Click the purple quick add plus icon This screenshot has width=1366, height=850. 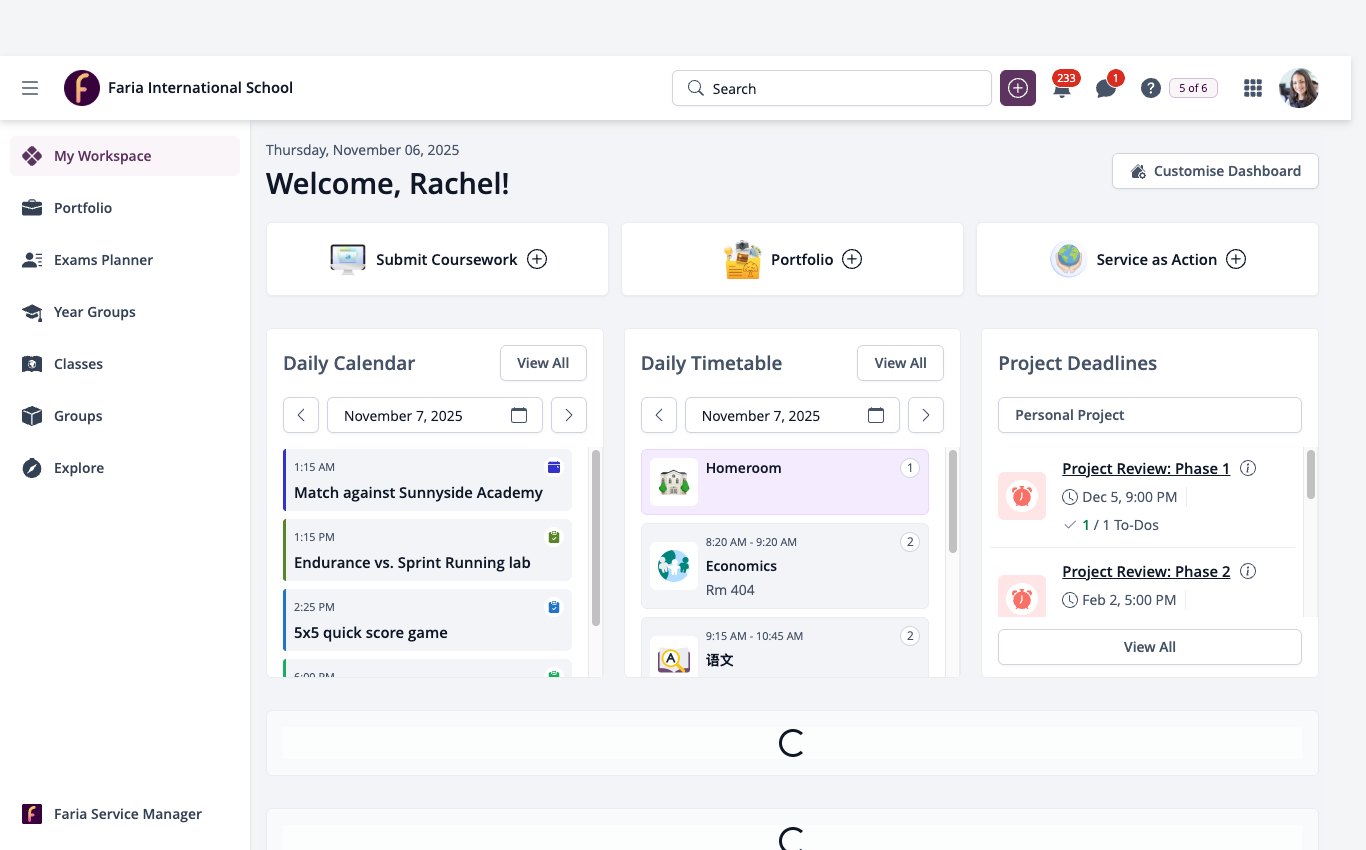click(x=1018, y=88)
